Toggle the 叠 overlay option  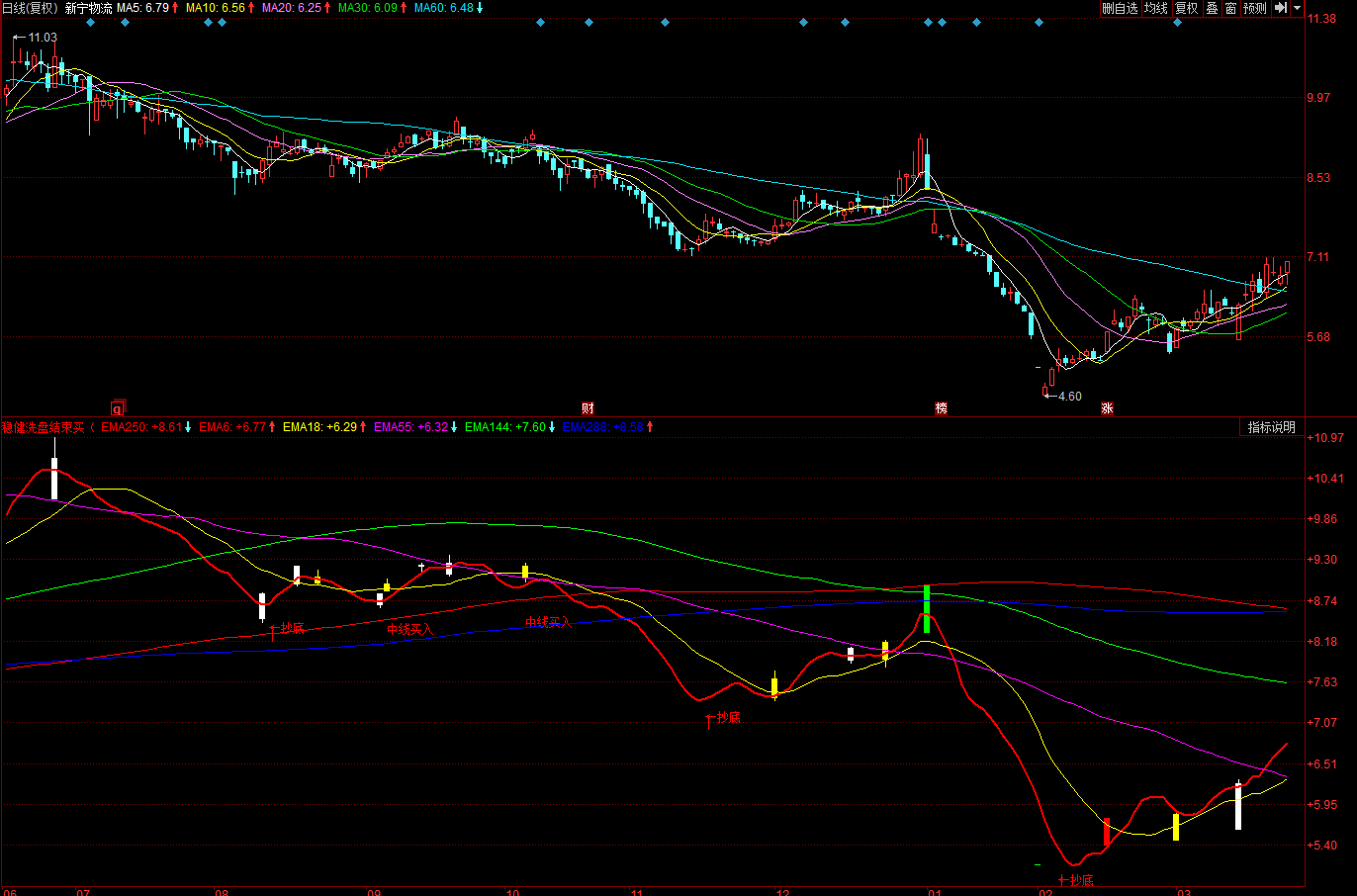(x=1212, y=8)
